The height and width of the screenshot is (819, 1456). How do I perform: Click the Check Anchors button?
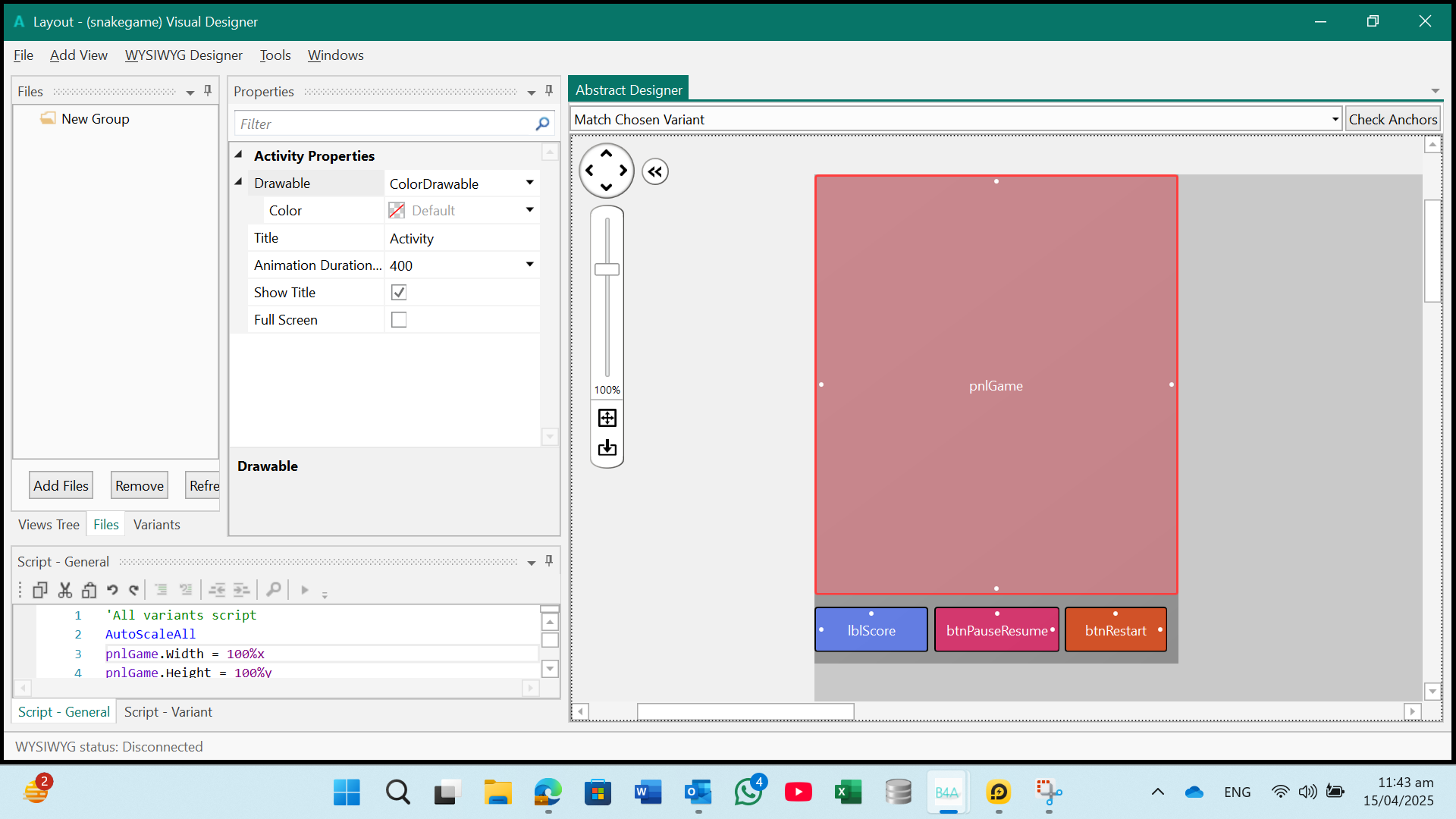point(1392,118)
